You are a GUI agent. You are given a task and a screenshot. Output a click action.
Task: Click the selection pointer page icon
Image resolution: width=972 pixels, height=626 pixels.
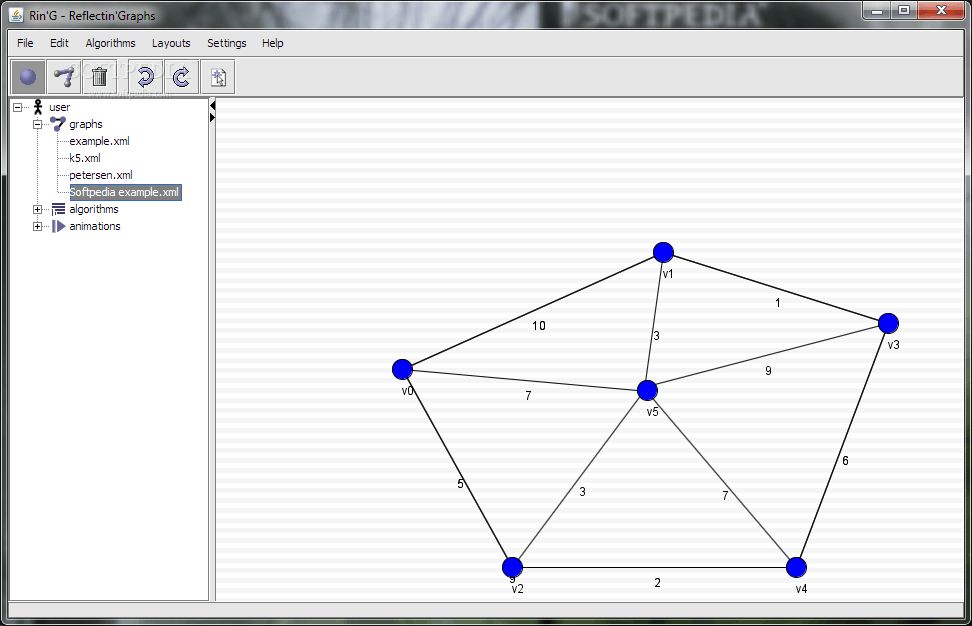point(217,77)
